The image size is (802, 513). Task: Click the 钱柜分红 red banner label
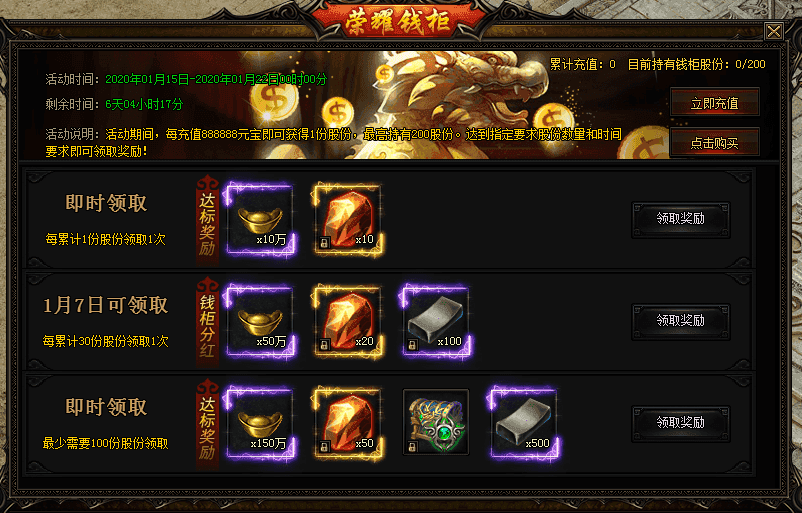pos(207,322)
